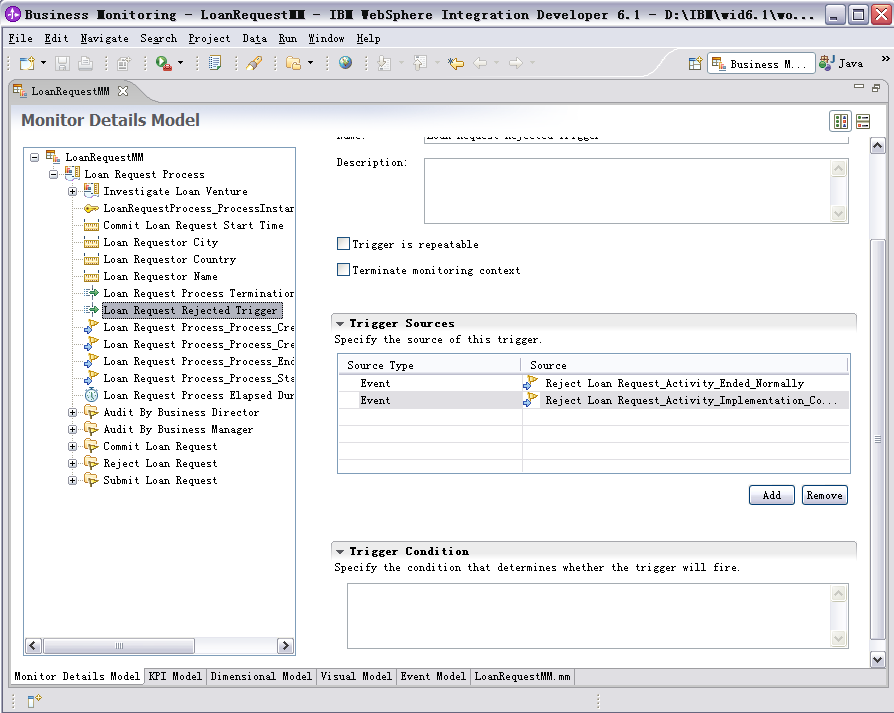
Task: Add a new trigger source
Action: pos(771,495)
